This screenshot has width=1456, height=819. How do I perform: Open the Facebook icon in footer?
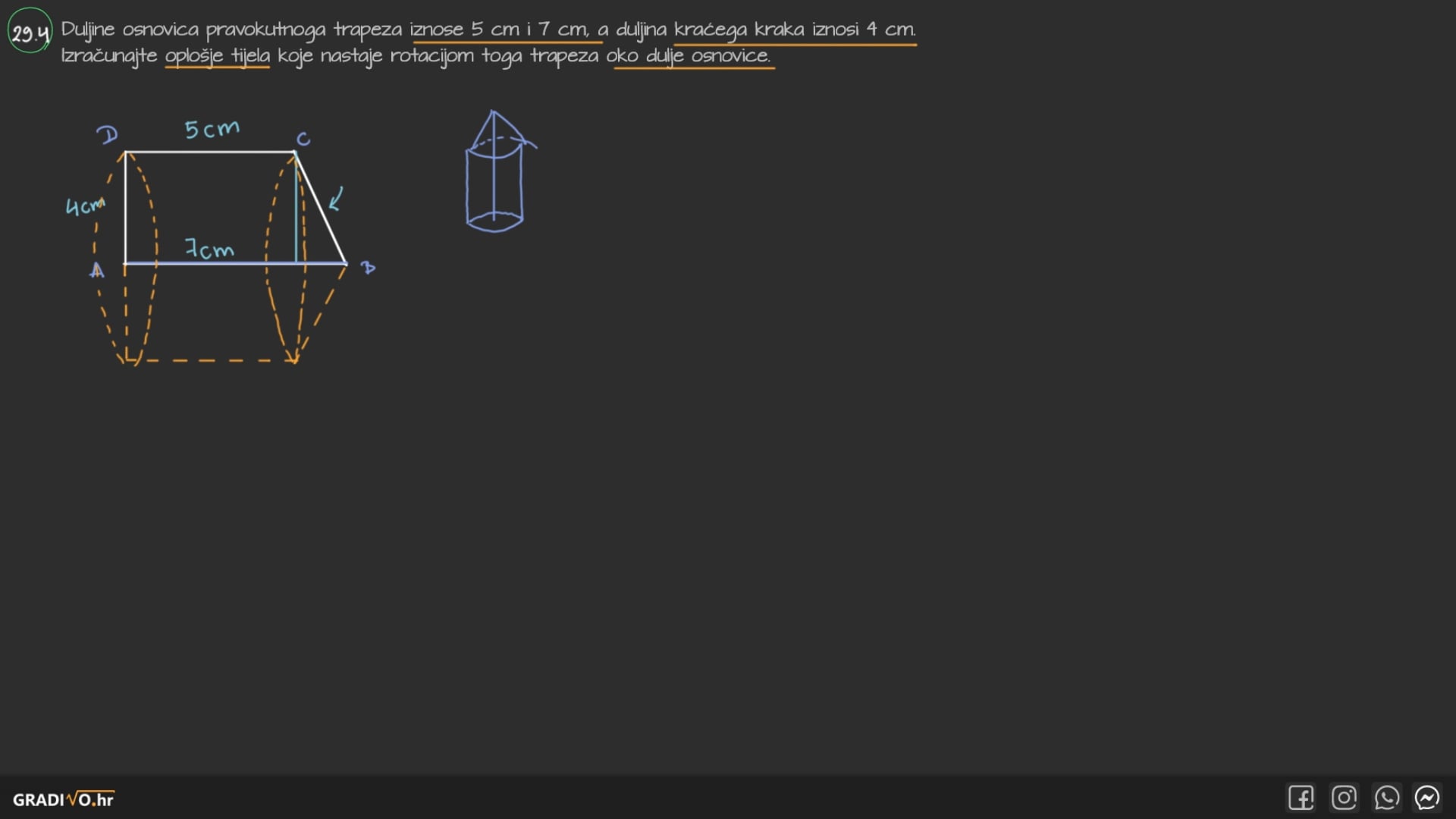[1301, 798]
